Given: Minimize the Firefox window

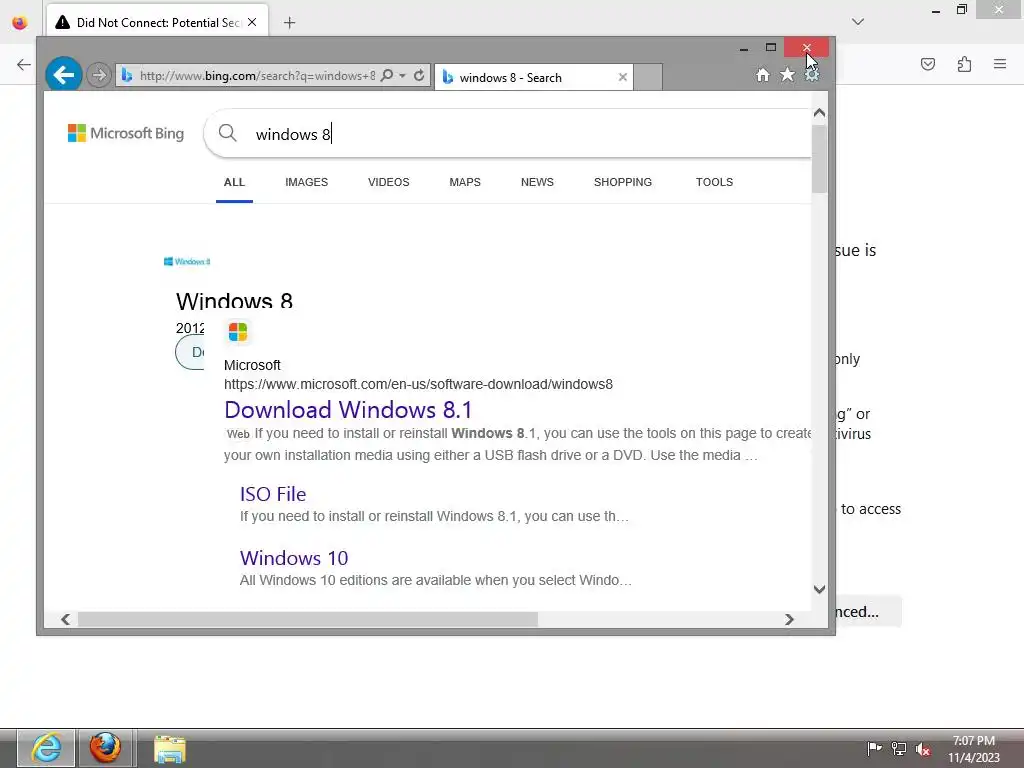Looking at the screenshot, I should 935,10.
